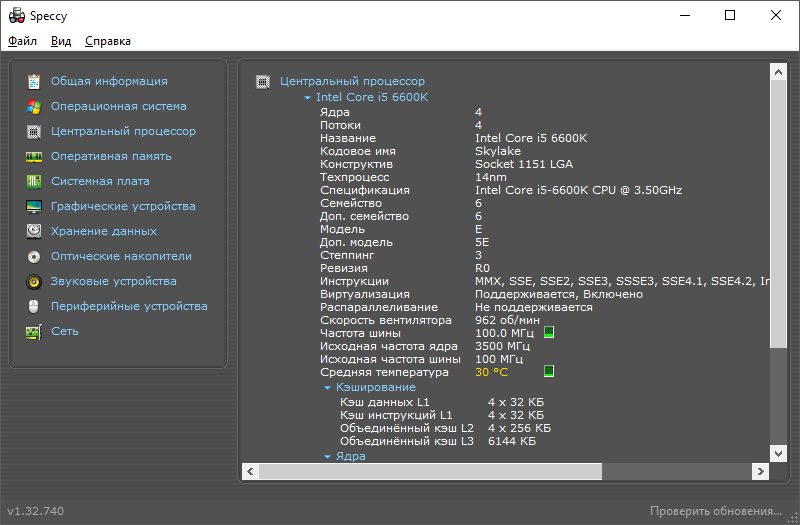This screenshot has height=525, width=800.
Task: Click the Системная плата motherboard icon
Action: tap(34, 181)
